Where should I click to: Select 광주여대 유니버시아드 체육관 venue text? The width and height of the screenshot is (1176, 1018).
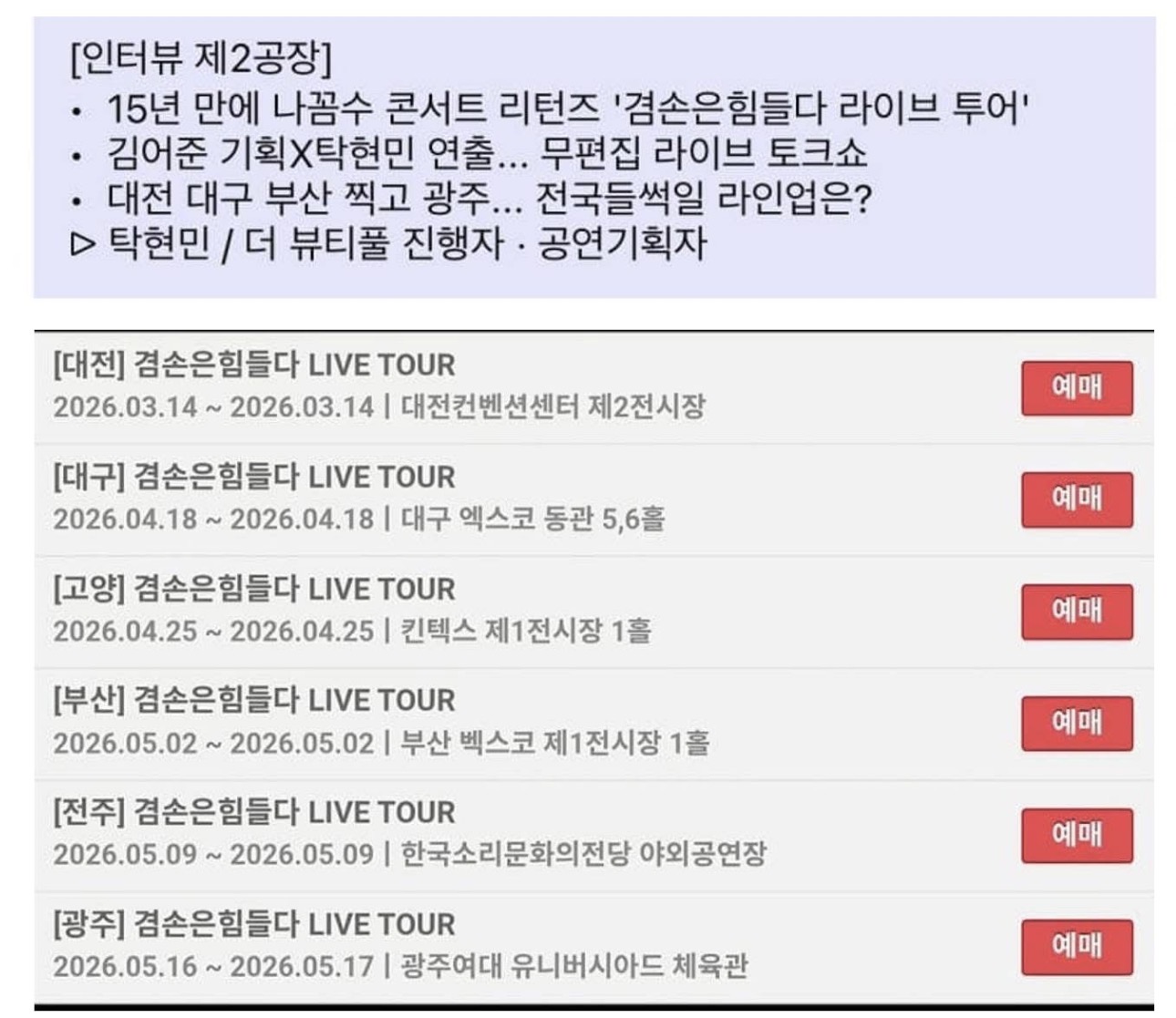tap(574, 966)
